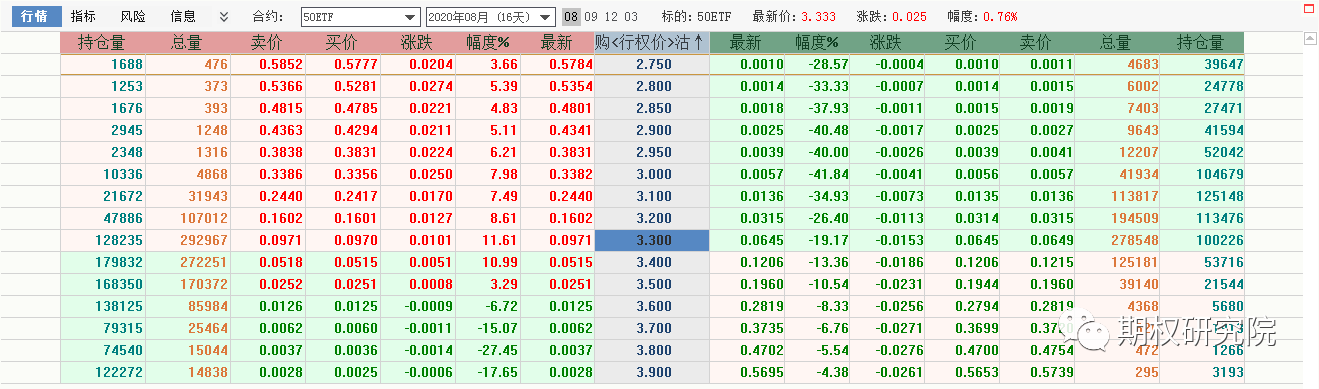
Task: Select expiry month 08 button
Action: (x=570, y=17)
